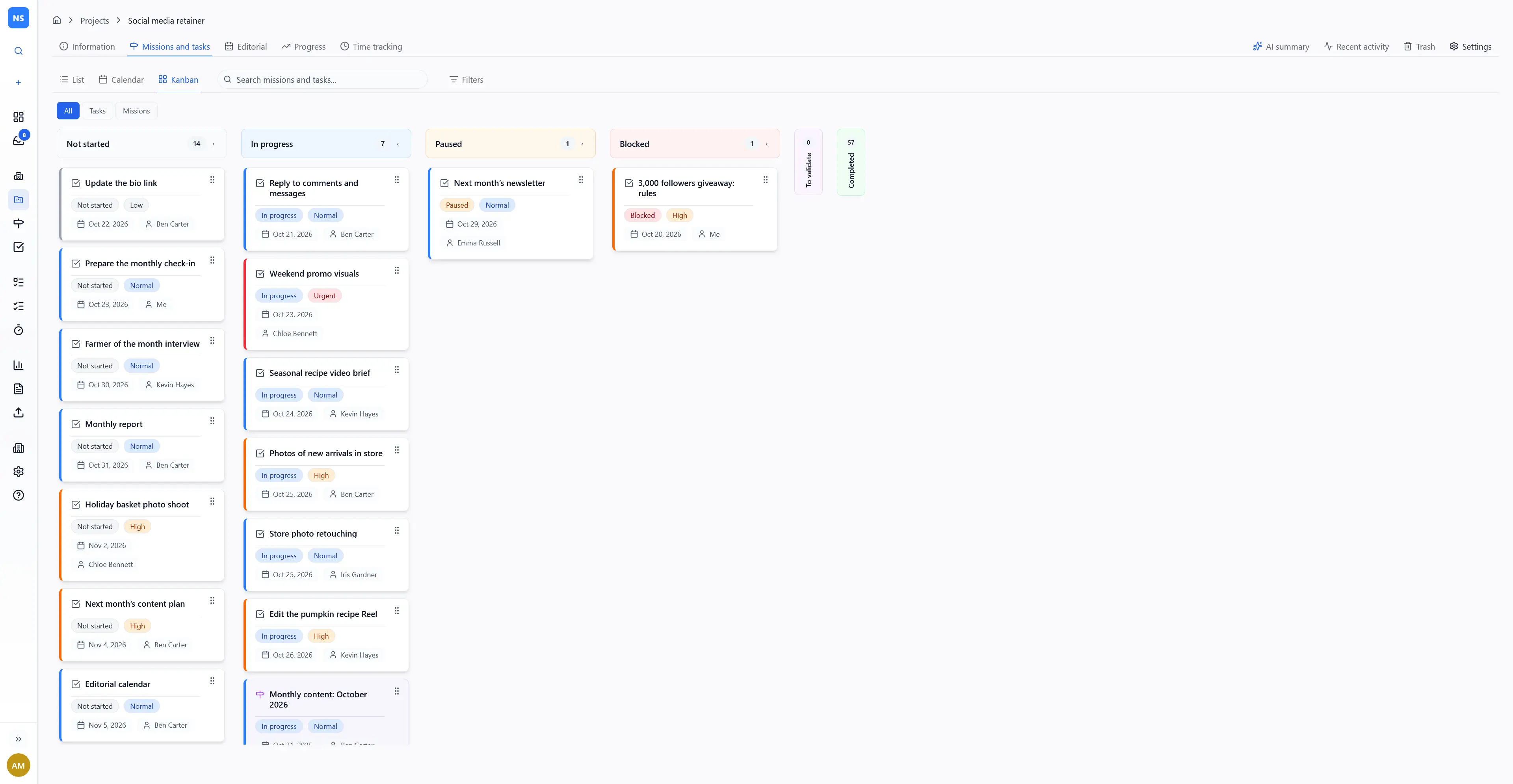Viewport: 1513px width, 784px height.
Task: Go to home via breadcrumb house icon
Action: pyautogui.click(x=56, y=20)
